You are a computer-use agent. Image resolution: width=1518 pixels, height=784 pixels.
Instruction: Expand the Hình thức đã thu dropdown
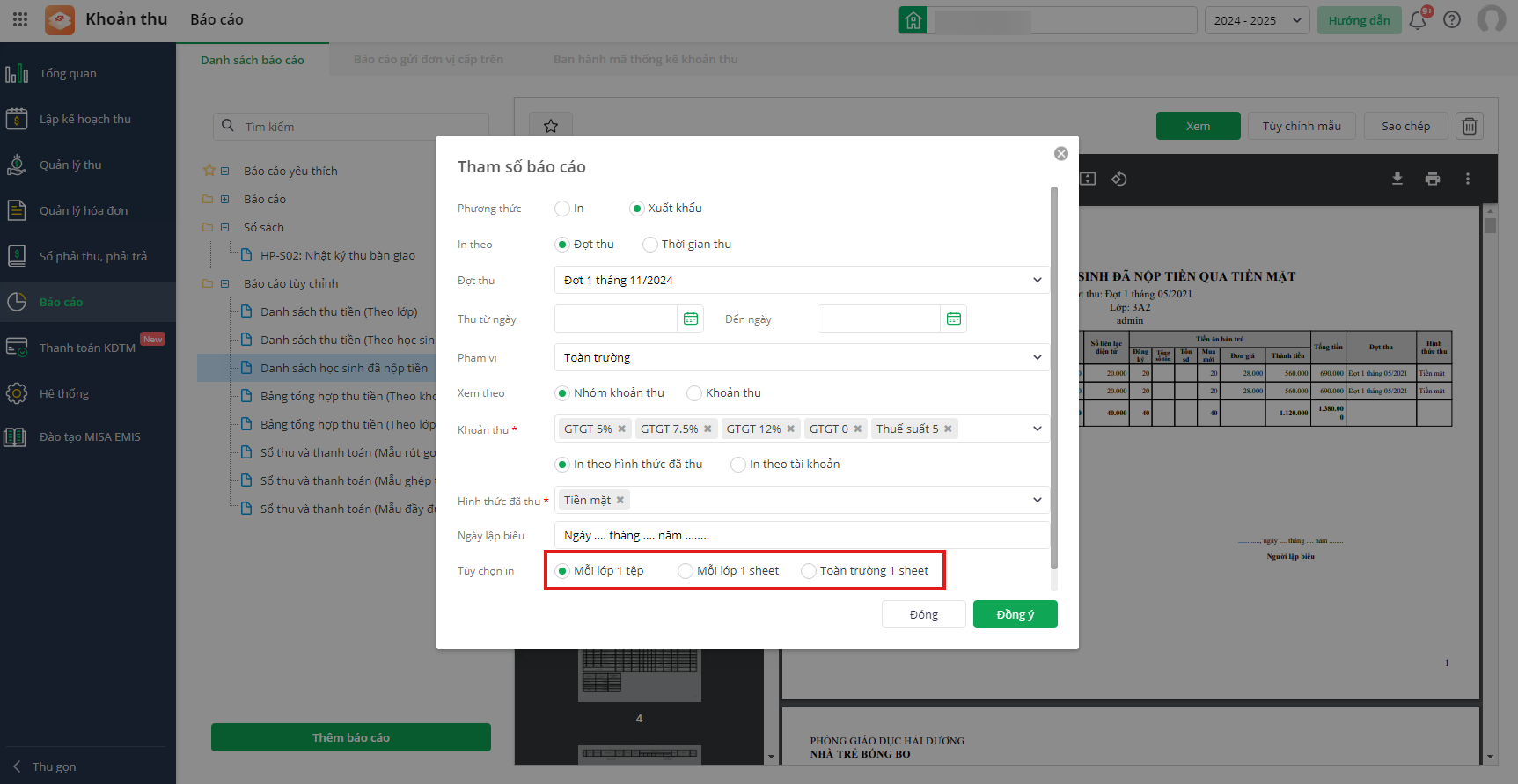pyautogui.click(x=1038, y=500)
